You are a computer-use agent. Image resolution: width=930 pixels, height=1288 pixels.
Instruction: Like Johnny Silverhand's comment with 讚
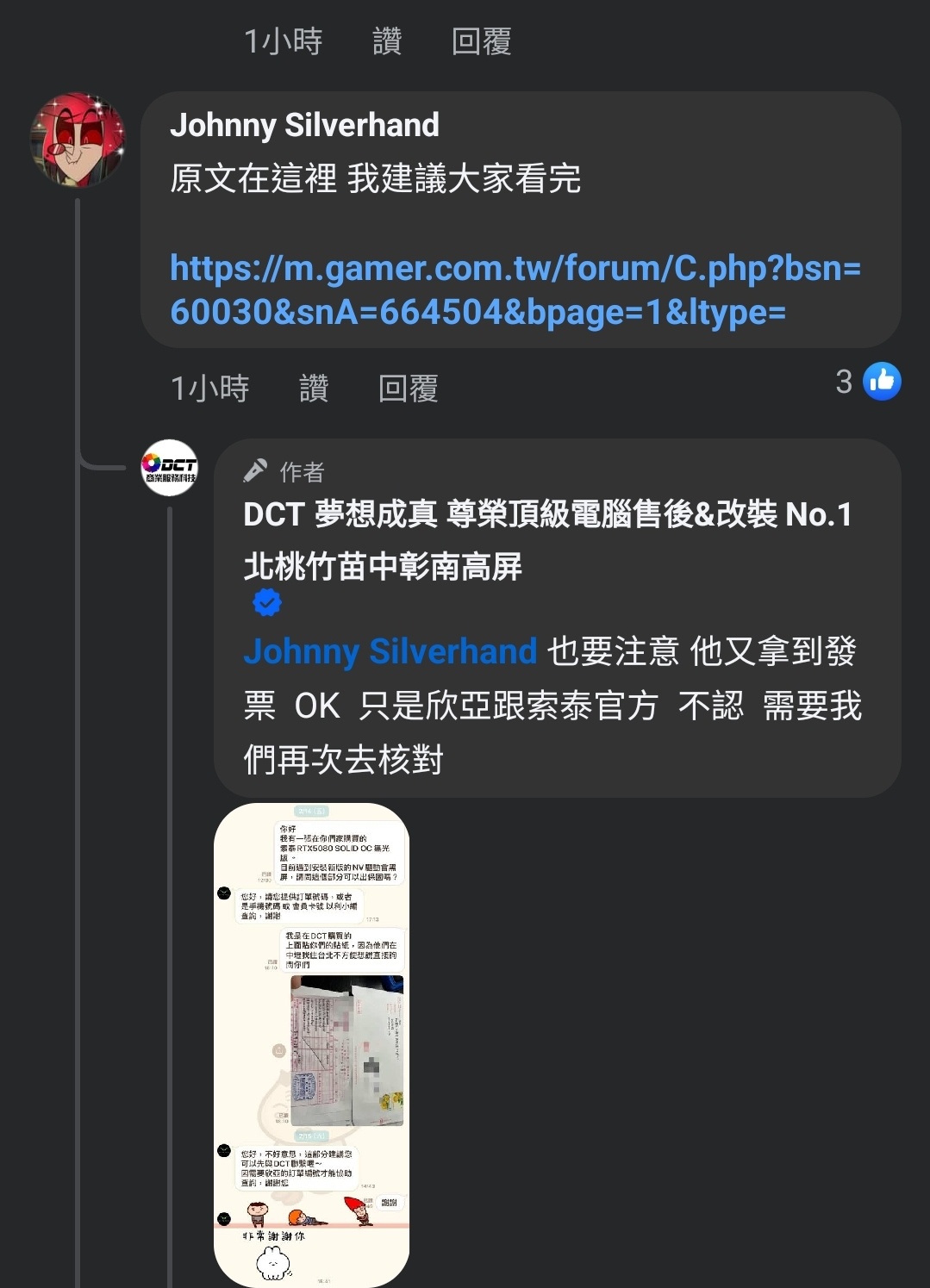pyautogui.click(x=314, y=388)
